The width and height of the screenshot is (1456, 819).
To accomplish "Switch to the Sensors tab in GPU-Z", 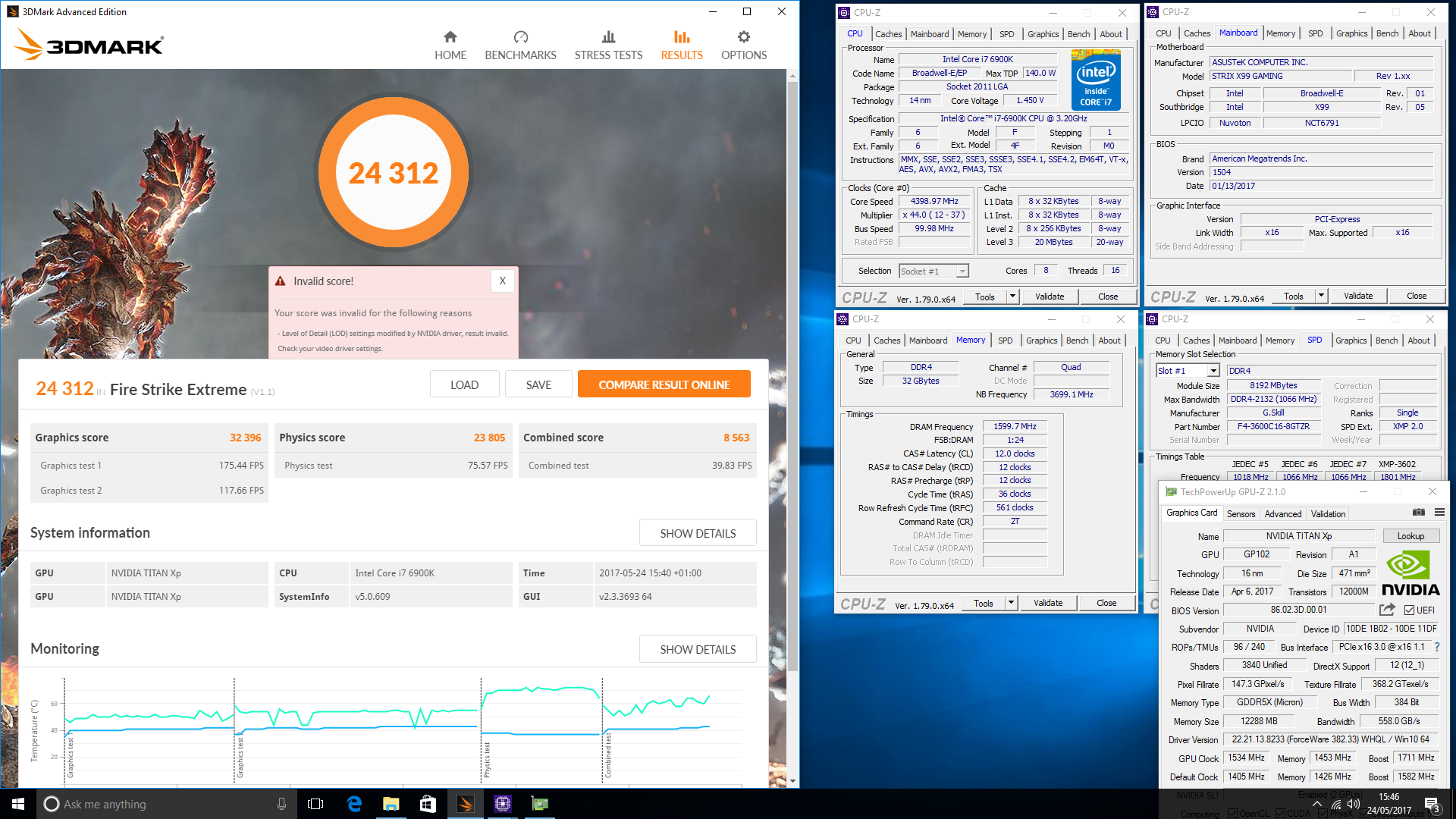I will coord(1241,513).
